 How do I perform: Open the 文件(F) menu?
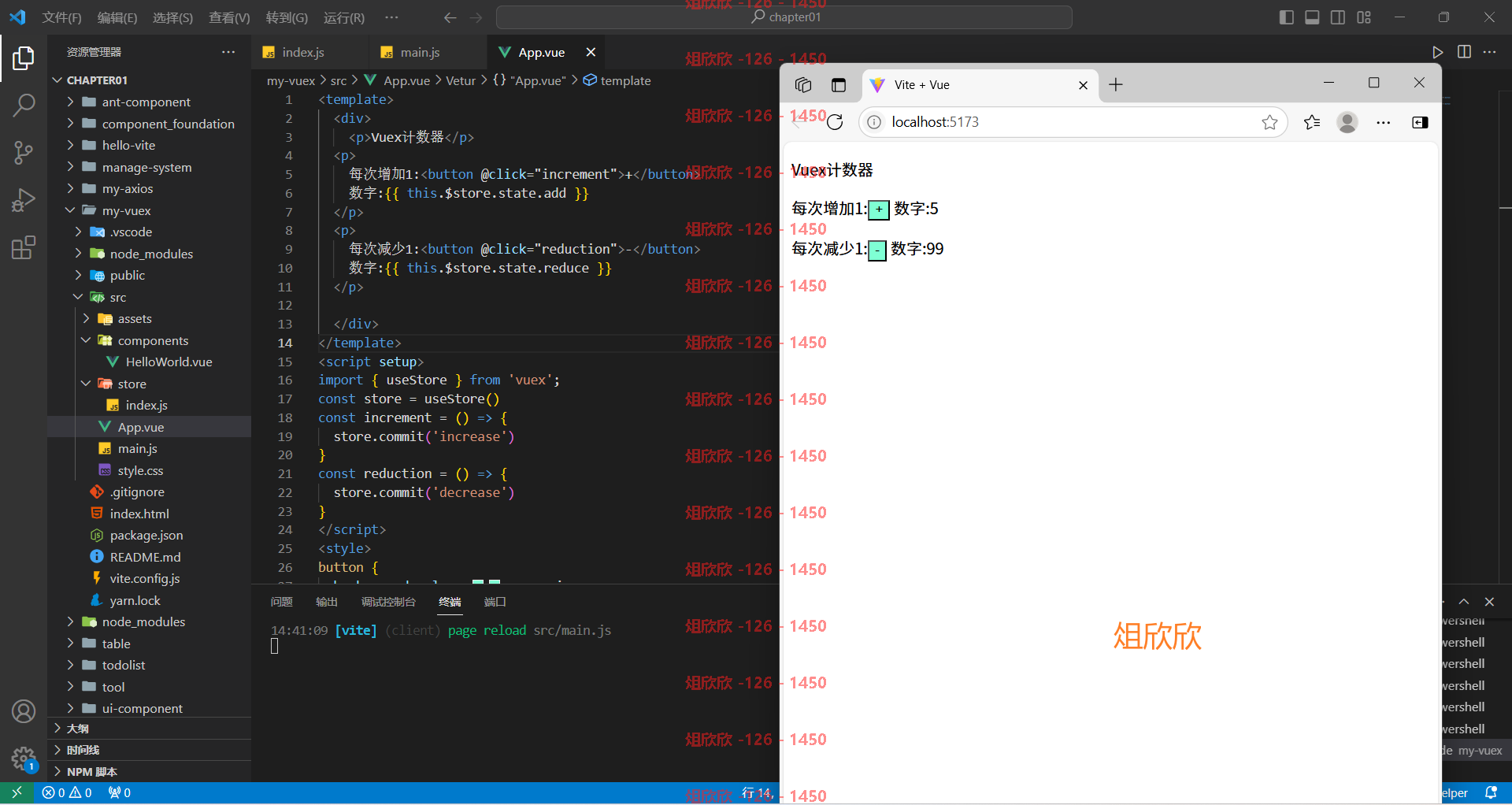click(x=61, y=17)
